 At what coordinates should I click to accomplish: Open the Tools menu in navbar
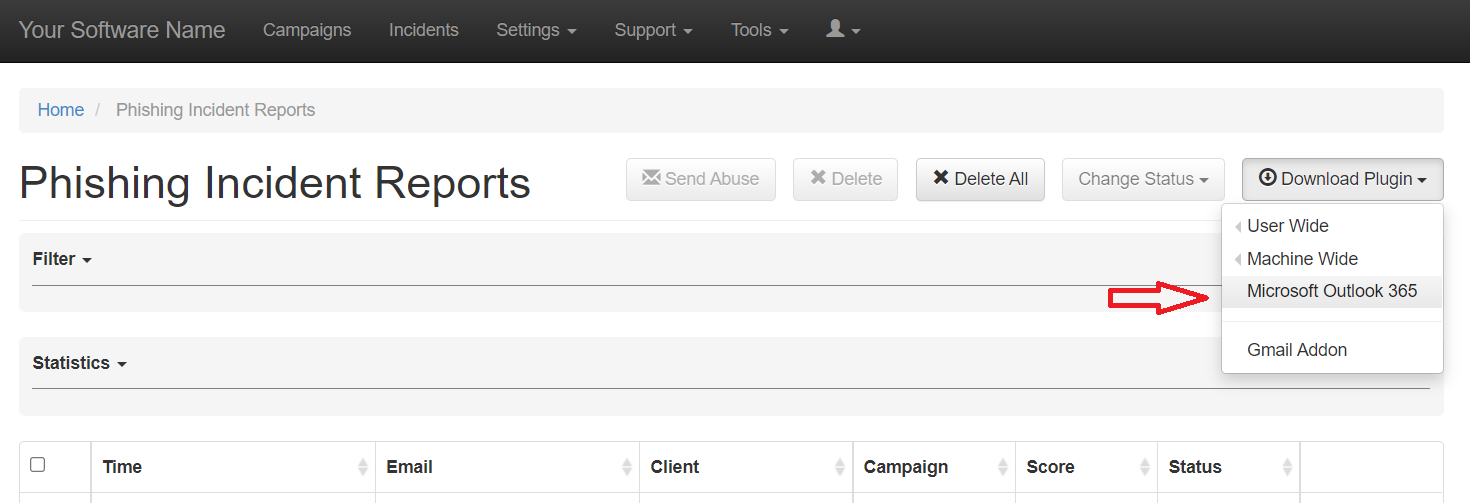(759, 30)
